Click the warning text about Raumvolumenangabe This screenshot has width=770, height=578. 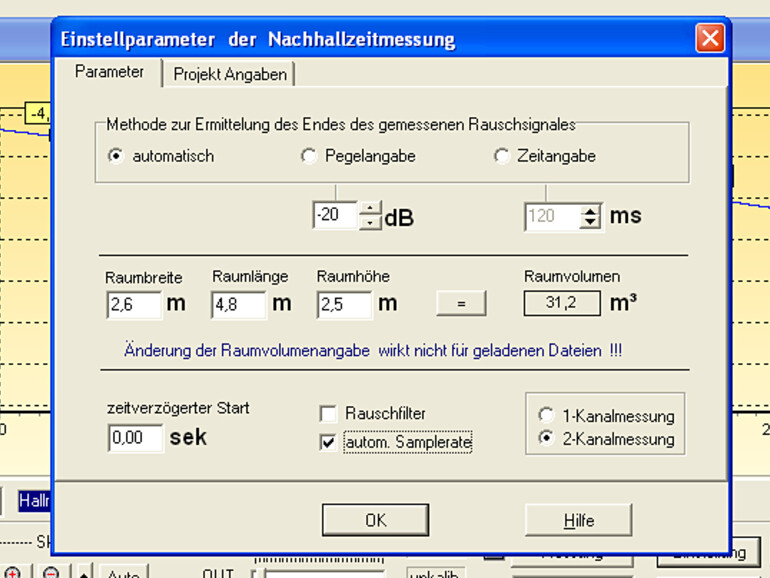click(373, 351)
